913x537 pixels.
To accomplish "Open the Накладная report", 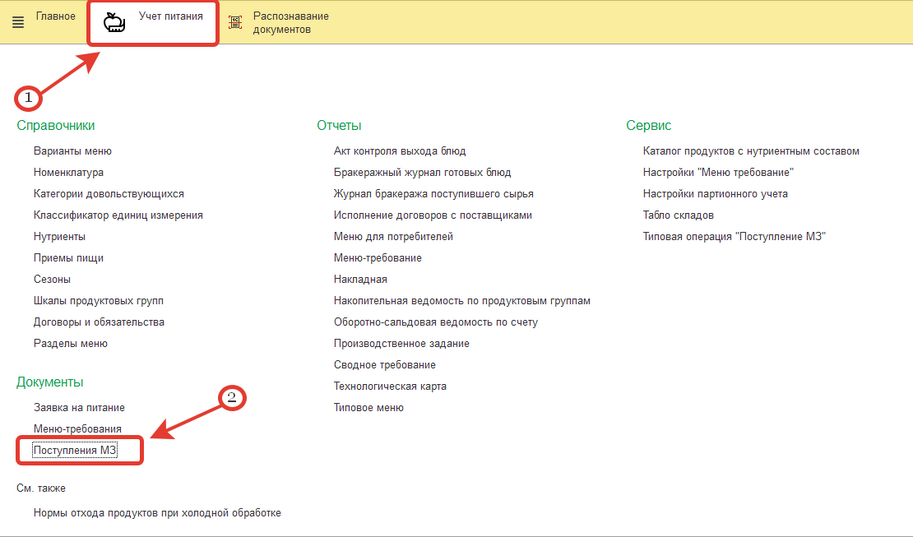I will coord(360,279).
